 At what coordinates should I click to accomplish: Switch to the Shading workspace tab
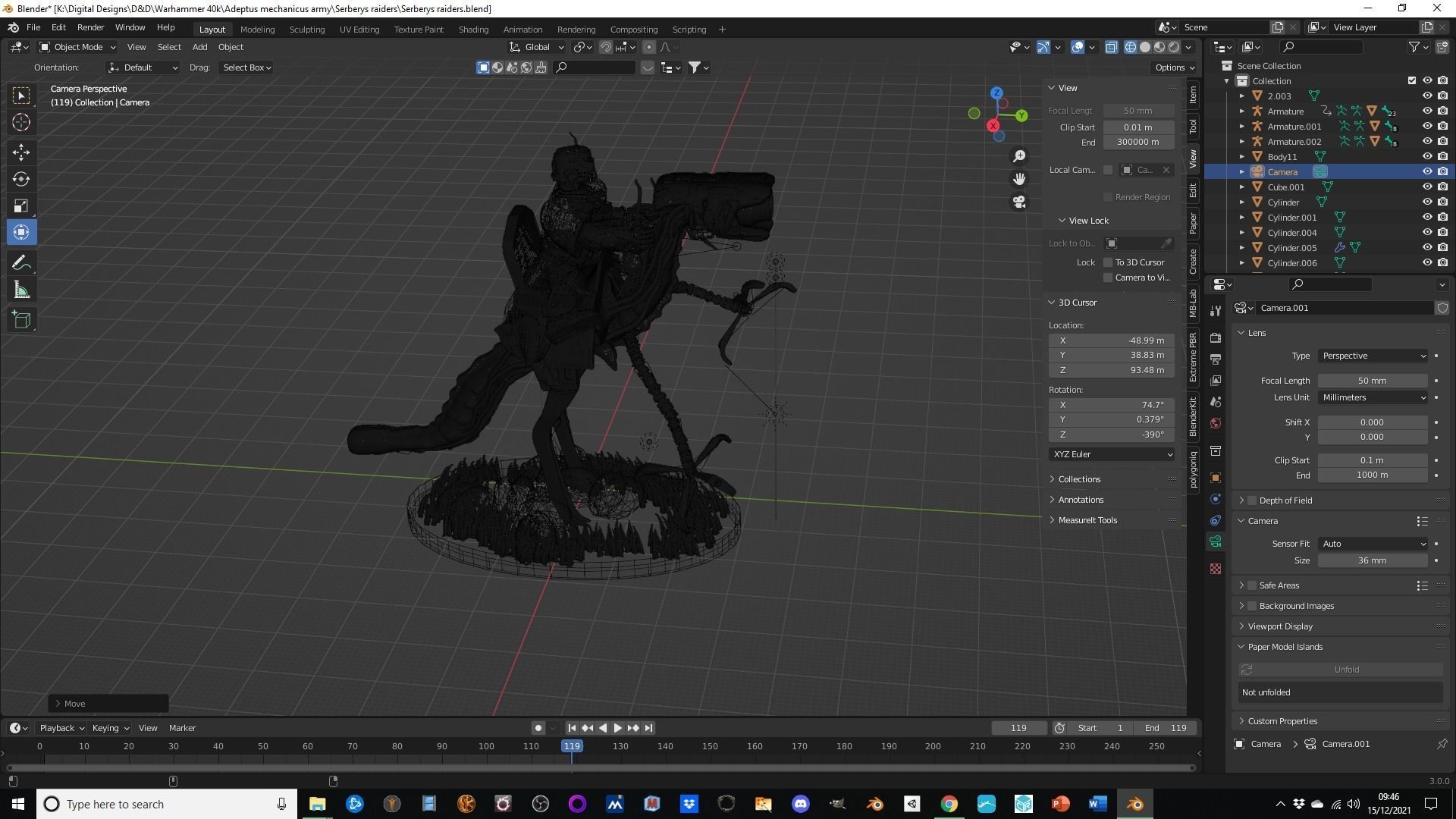[473, 30]
